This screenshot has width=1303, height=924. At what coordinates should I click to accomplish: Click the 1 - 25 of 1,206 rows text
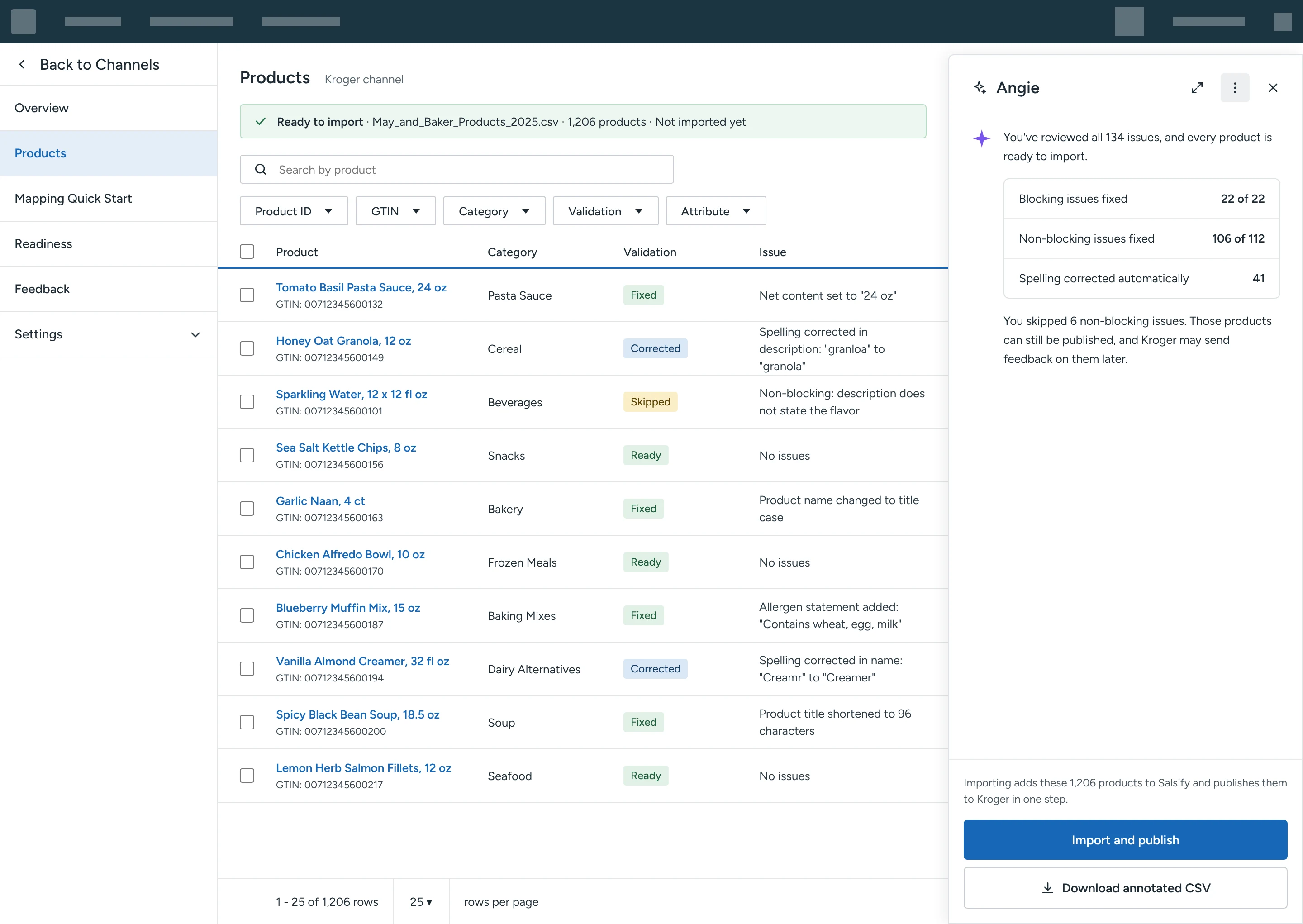point(327,902)
